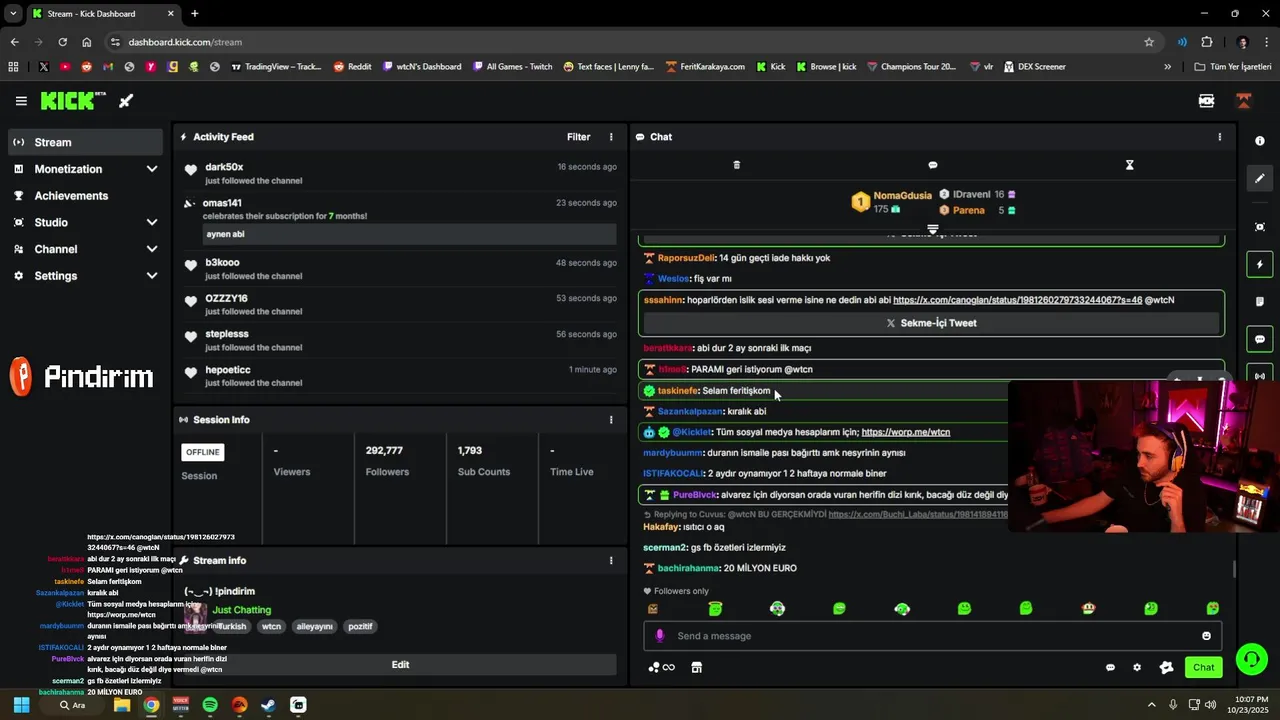Open the All Games - Twitch bookmark
The width and height of the screenshot is (1280, 720).
[512, 67]
